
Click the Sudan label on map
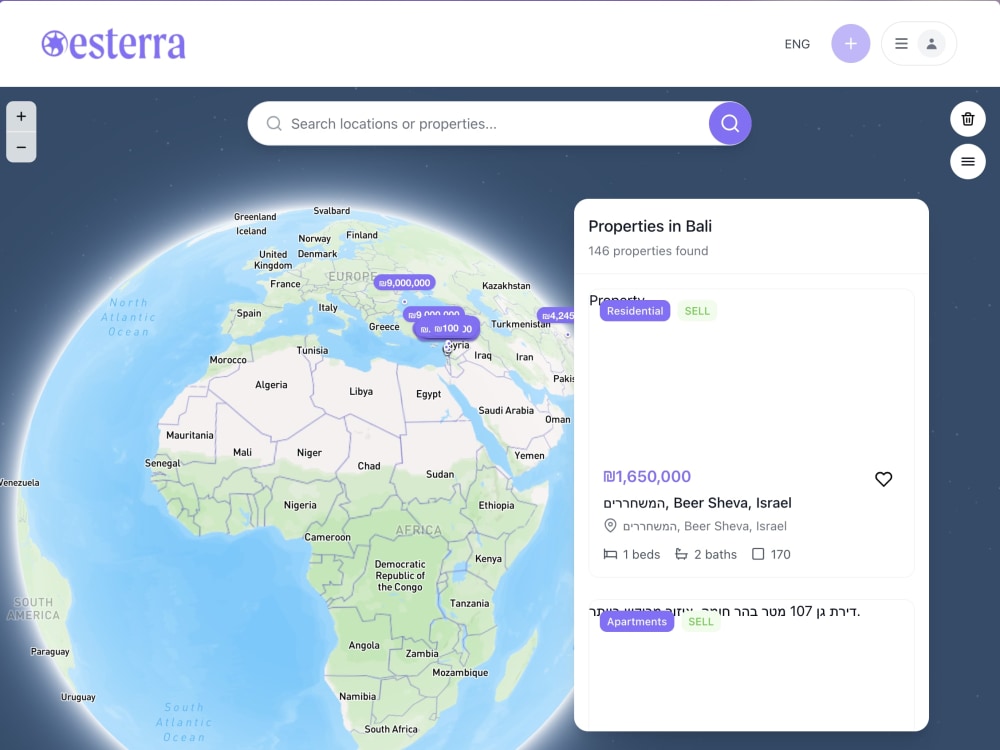coord(440,474)
